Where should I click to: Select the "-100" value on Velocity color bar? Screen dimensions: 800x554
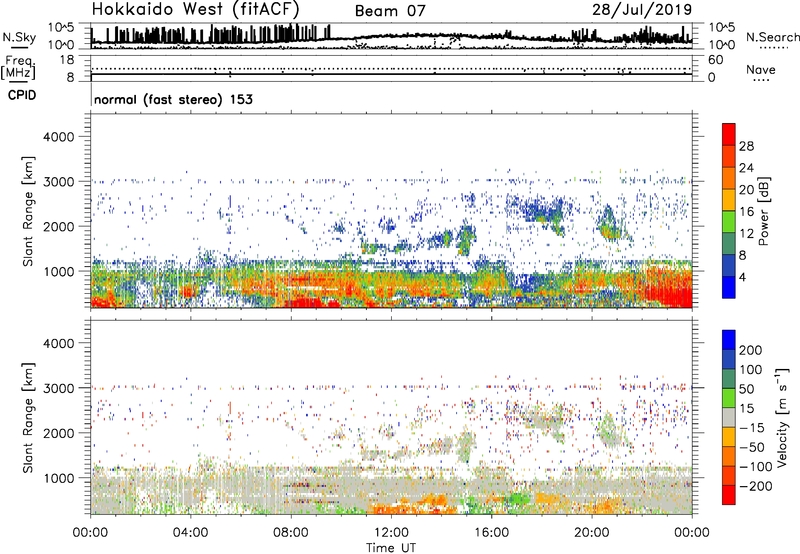pos(756,467)
